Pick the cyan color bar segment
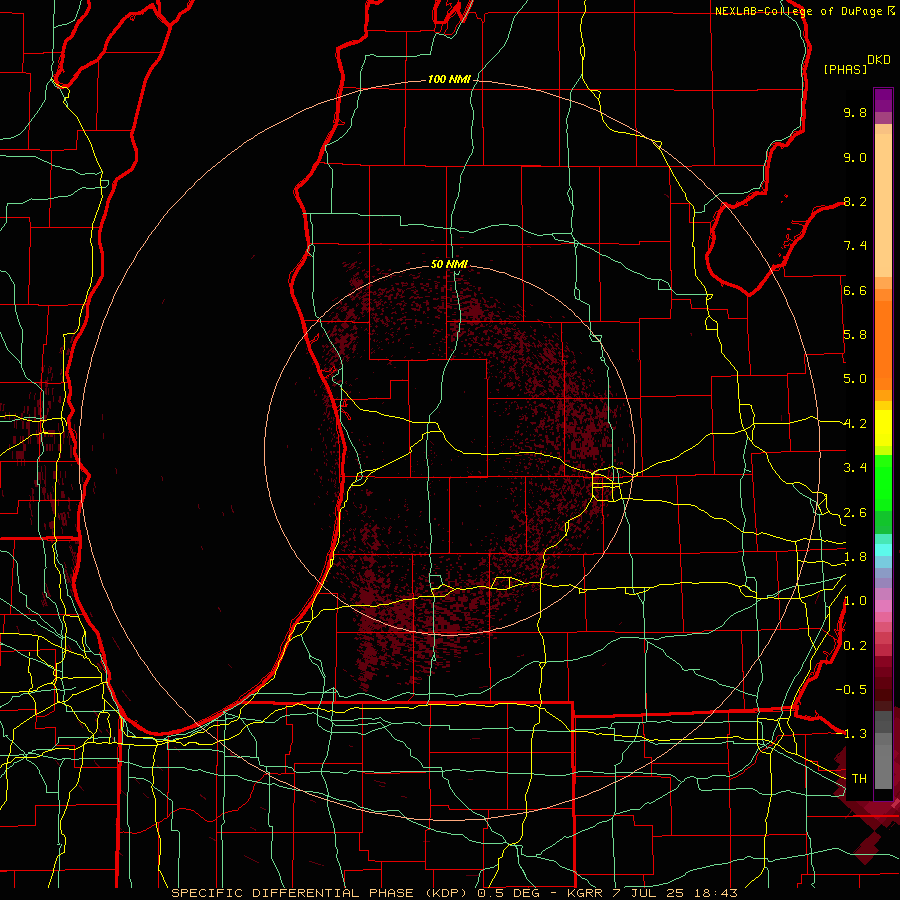900x900 pixels. [x=883, y=550]
